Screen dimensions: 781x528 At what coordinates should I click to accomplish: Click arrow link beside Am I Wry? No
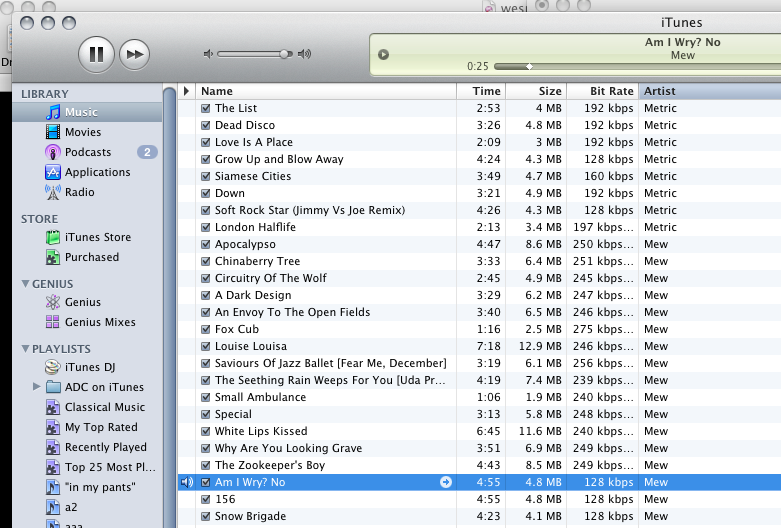pyautogui.click(x=446, y=482)
